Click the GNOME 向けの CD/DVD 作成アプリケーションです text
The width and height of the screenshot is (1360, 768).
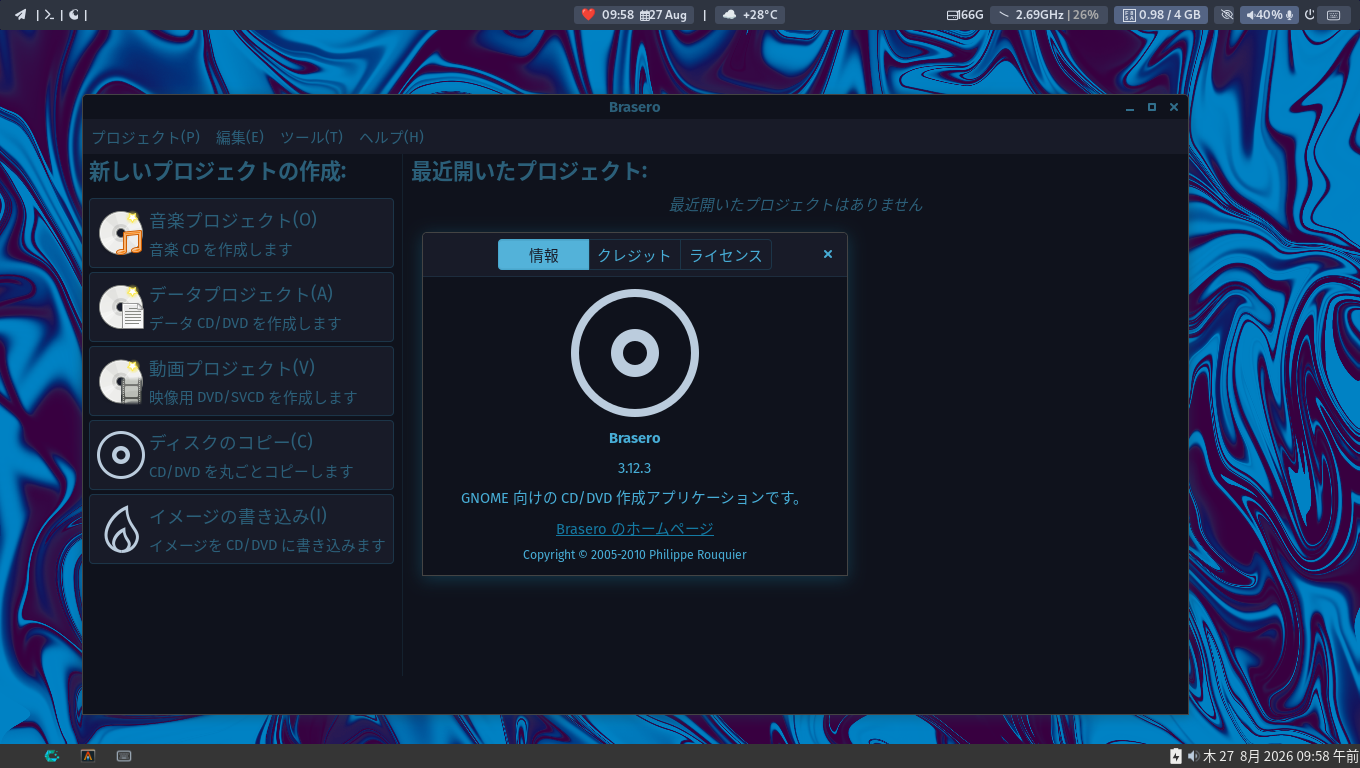tap(632, 498)
